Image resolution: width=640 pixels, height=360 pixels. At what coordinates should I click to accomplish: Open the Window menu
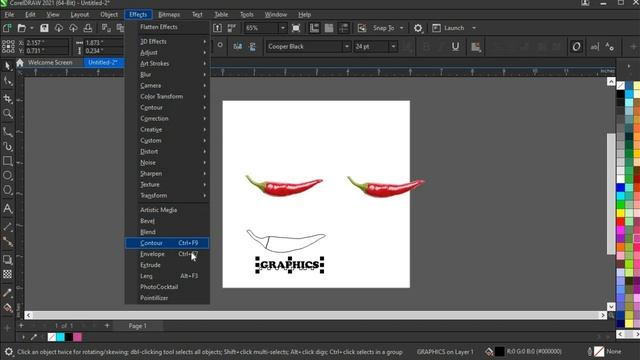(x=276, y=14)
